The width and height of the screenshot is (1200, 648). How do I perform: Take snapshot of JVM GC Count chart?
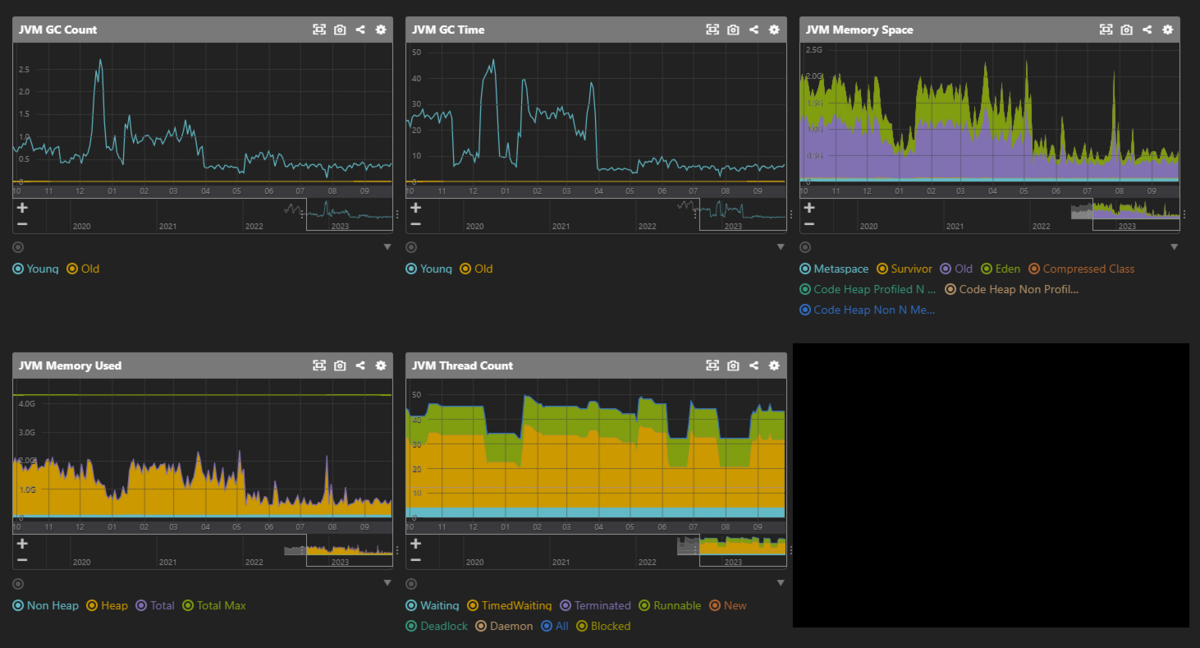point(340,30)
